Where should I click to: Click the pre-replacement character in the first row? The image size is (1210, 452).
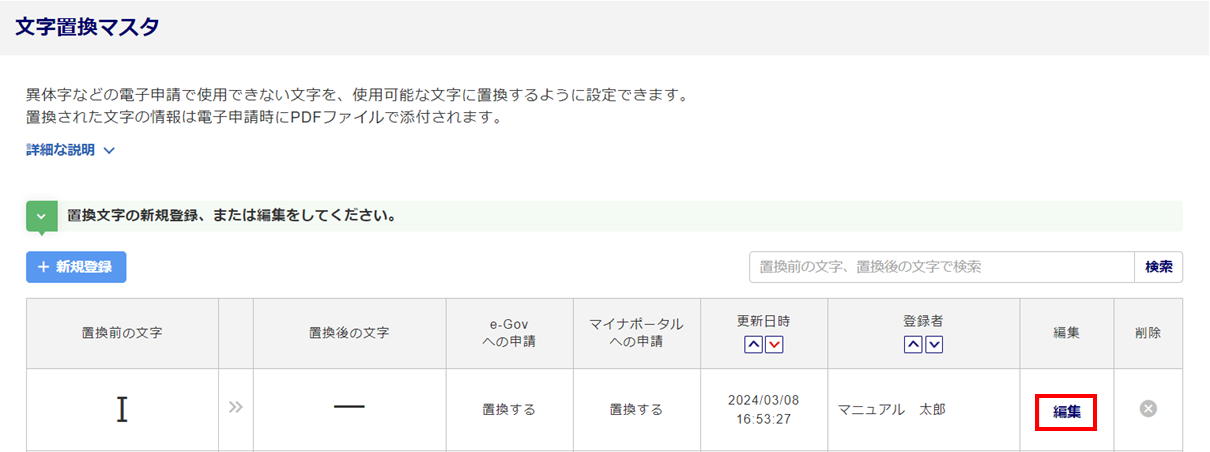click(122, 409)
